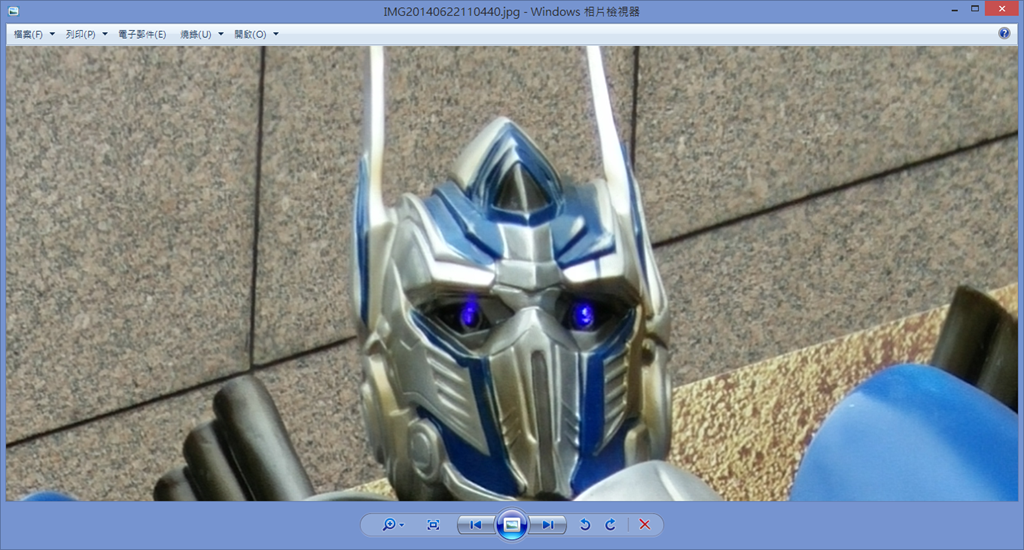Close the Photo Viewer window

pos(1002,8)
